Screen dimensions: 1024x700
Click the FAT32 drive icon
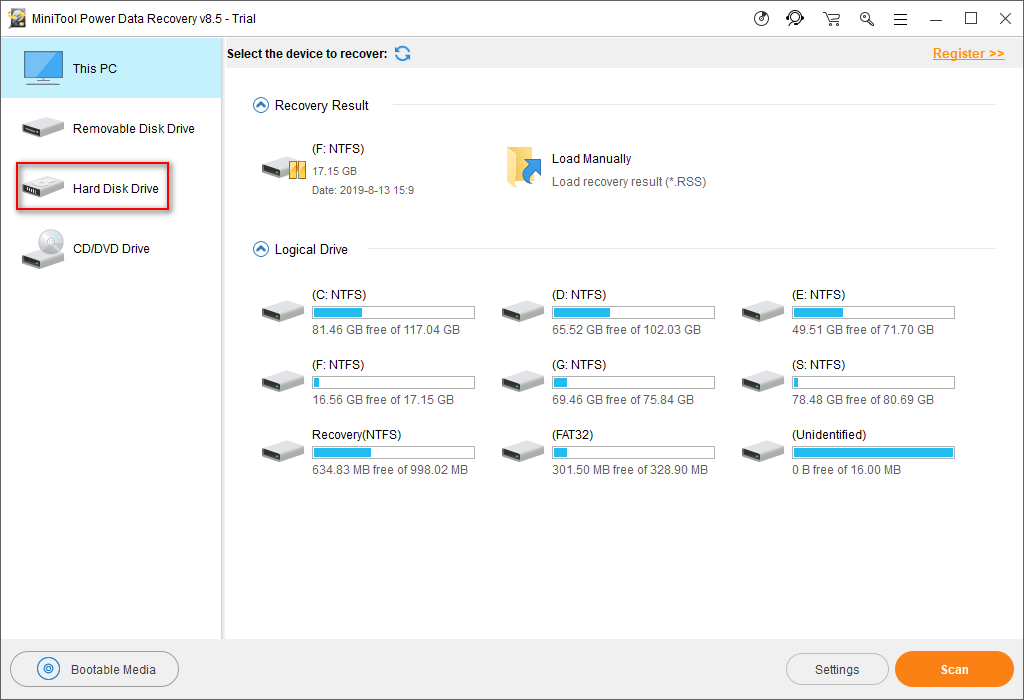[523, 451]
